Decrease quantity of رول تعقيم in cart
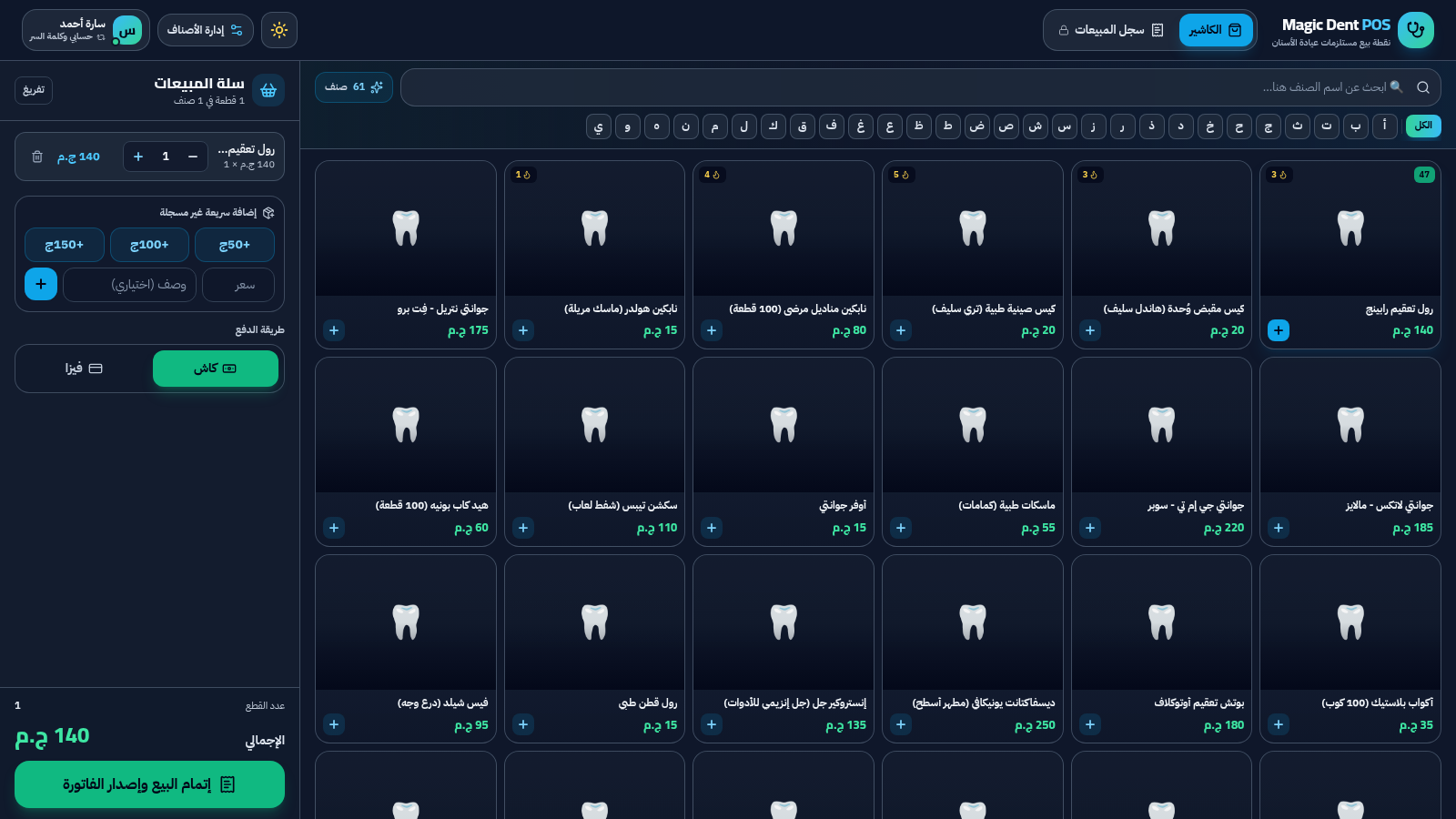 [x=193, y=157]
